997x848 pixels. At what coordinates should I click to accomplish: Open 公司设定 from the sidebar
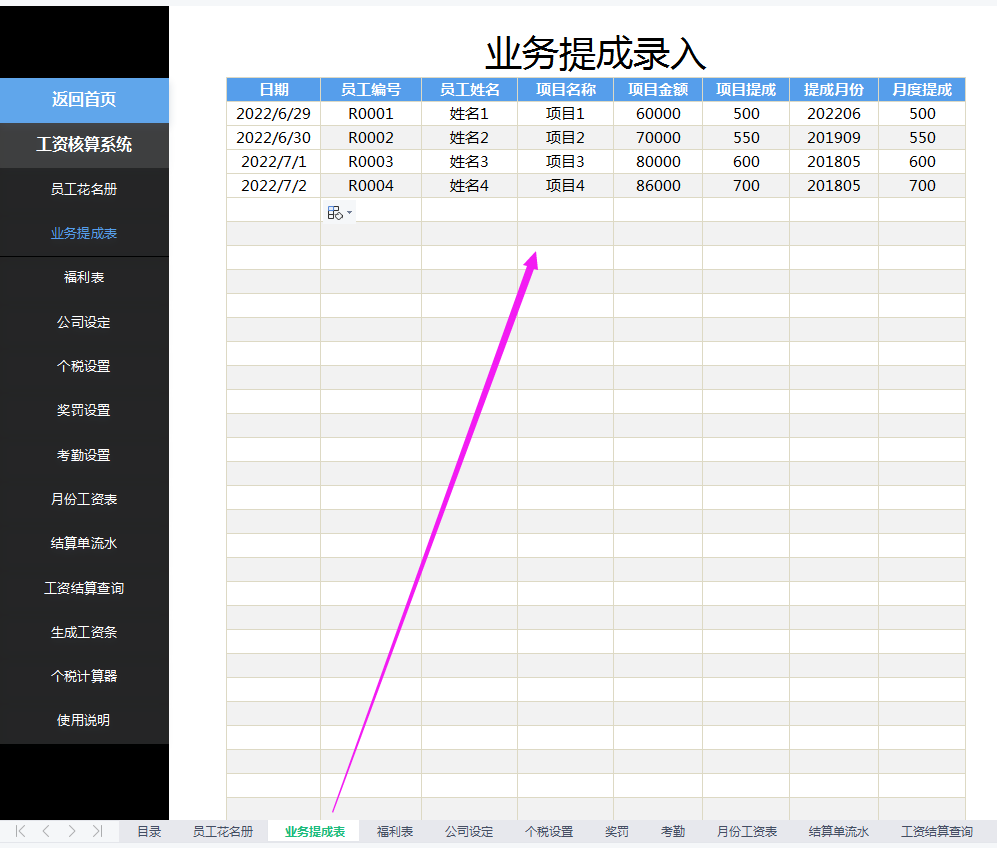84,322
